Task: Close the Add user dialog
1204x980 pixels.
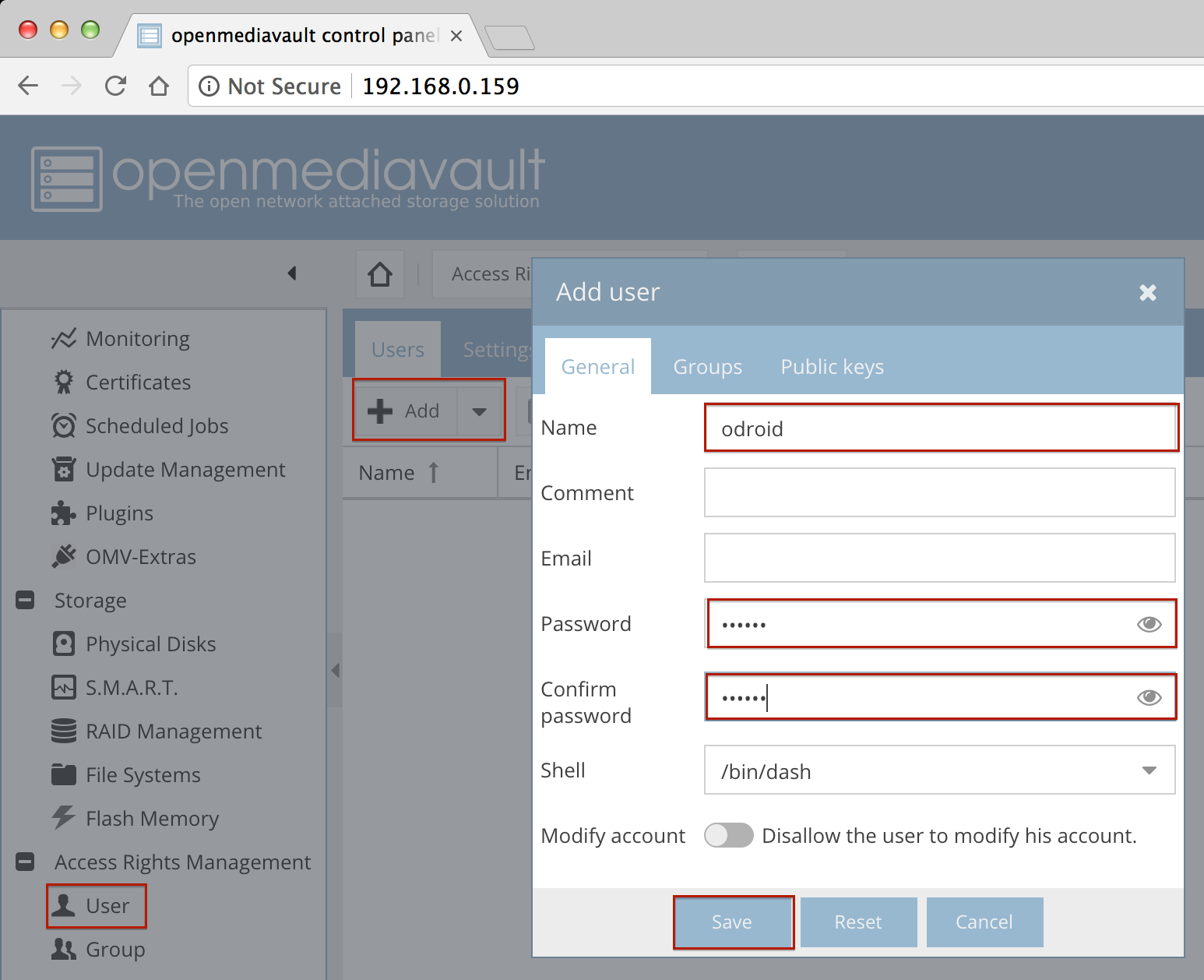Action: [x=1148, y=292]
